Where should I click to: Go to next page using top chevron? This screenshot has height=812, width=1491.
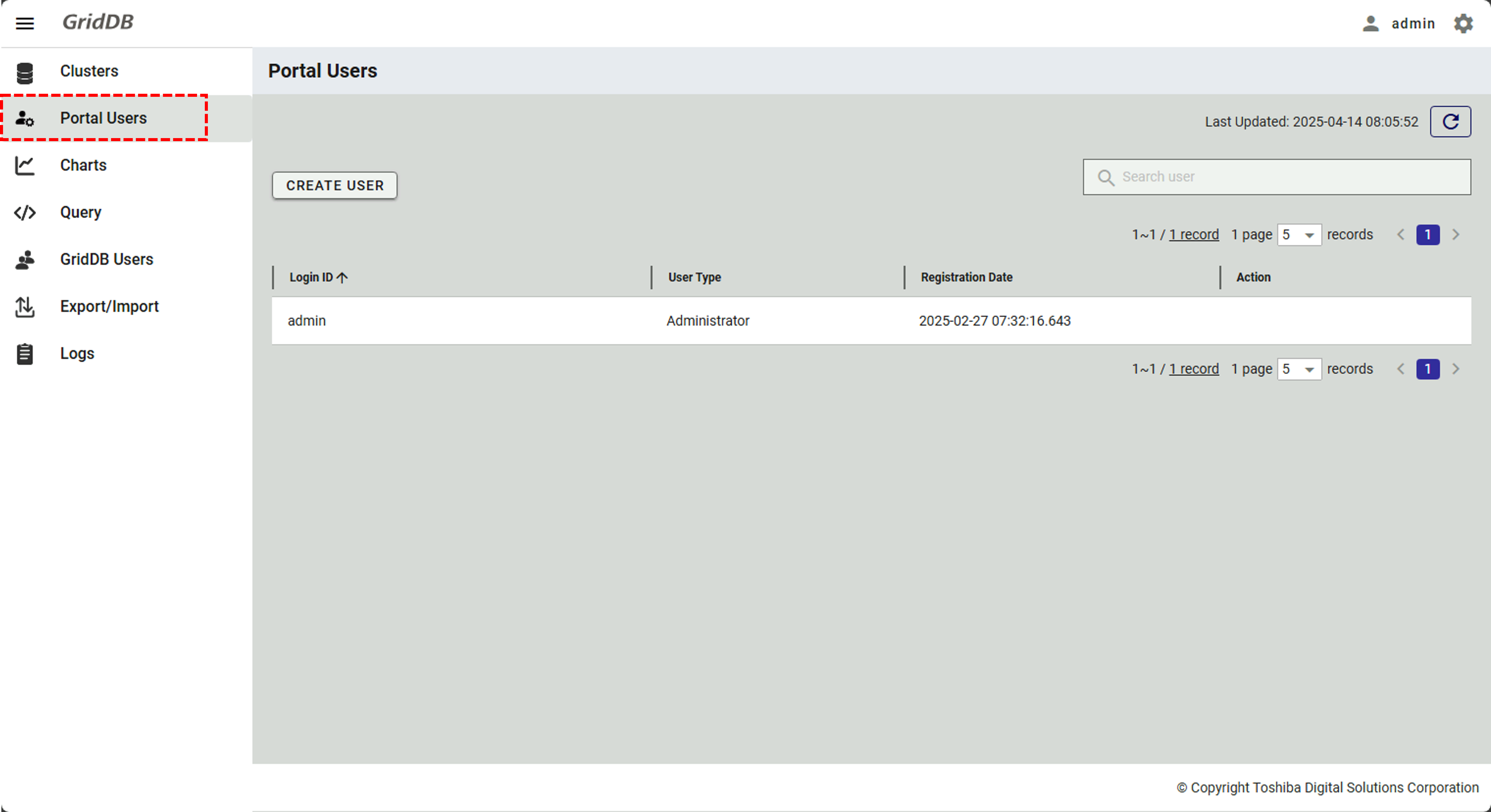point(1456,235)
